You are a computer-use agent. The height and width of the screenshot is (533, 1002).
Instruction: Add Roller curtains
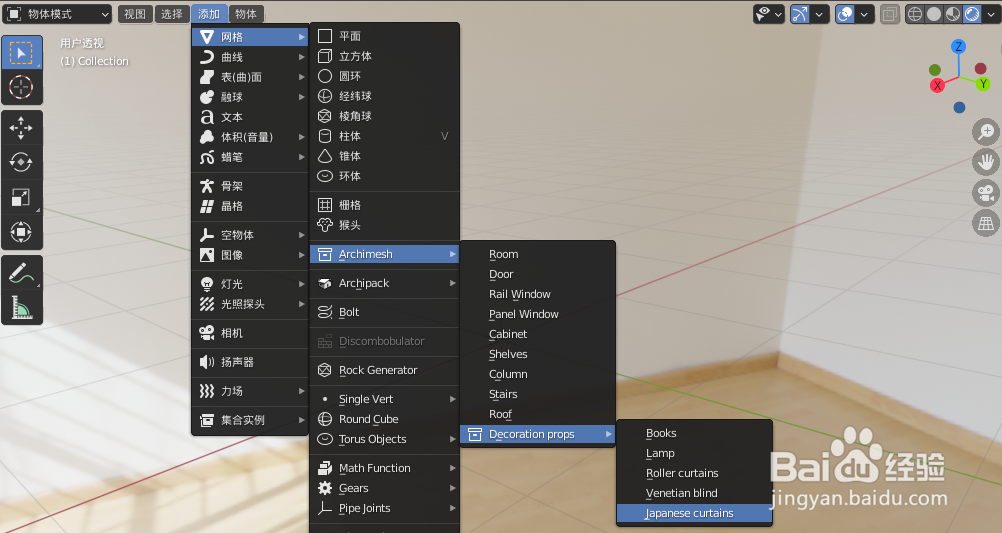click(695, 473)
